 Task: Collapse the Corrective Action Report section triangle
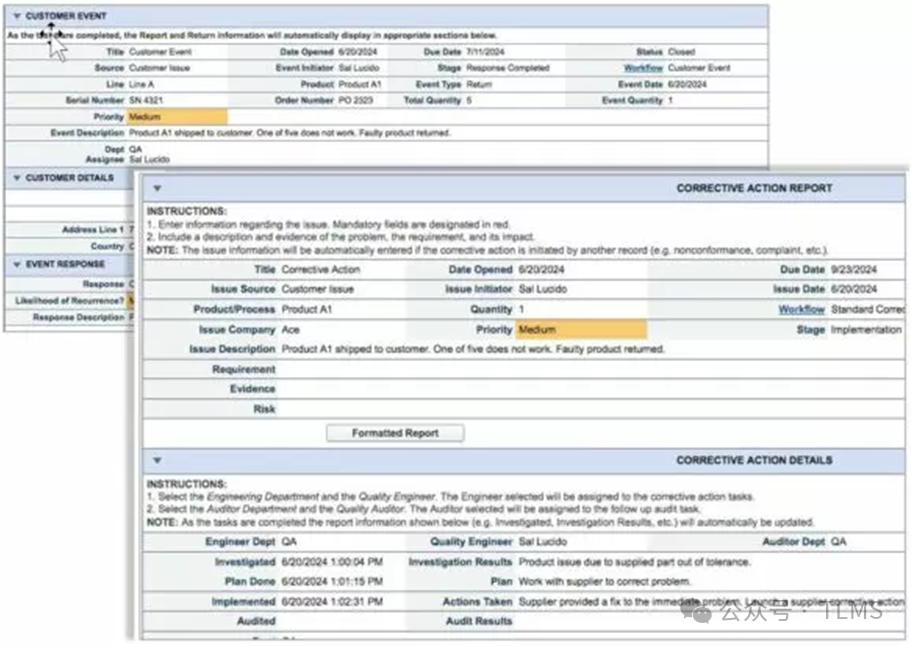coord(157,188)
